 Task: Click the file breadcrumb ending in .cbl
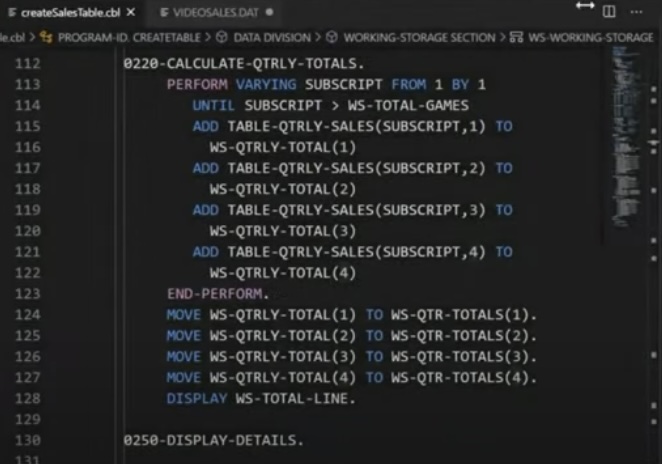coord(12,38)
